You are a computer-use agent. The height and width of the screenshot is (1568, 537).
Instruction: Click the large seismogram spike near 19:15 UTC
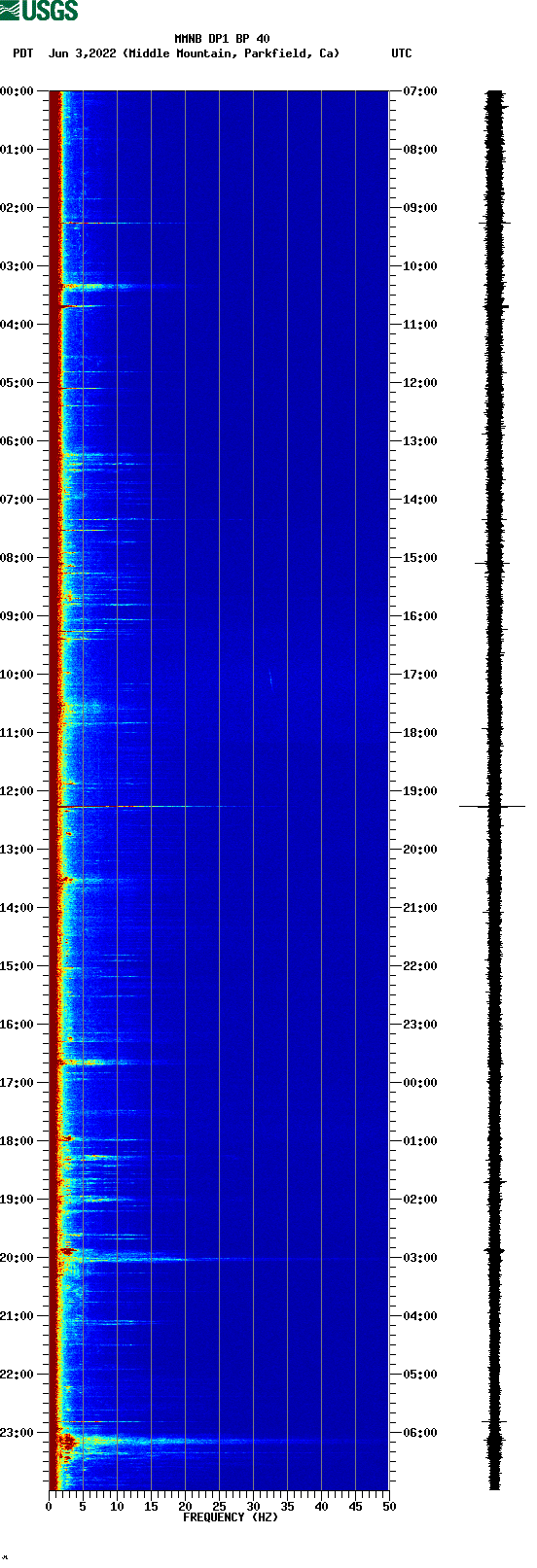(x=492, y=806)
